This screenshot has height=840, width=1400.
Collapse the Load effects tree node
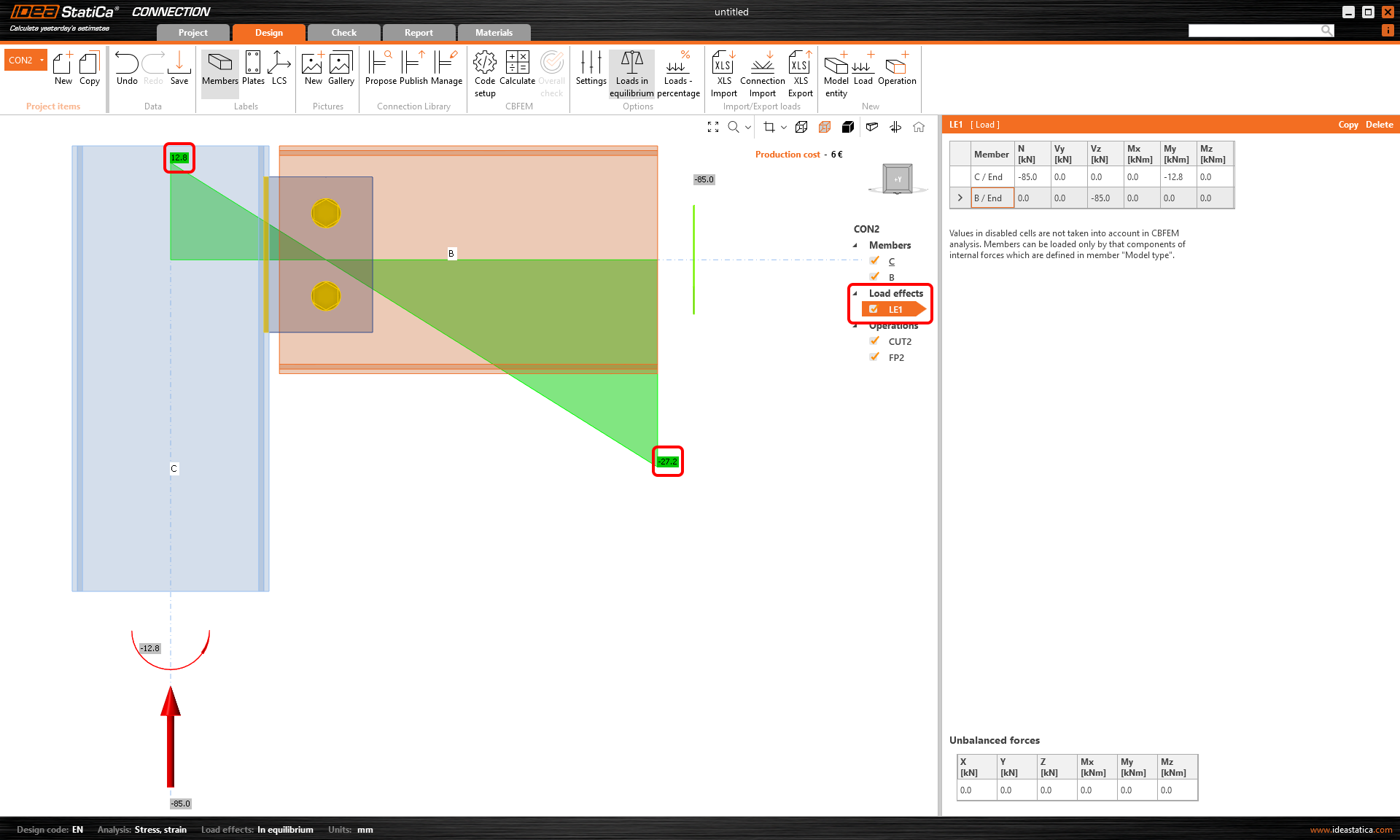point(855,293)
